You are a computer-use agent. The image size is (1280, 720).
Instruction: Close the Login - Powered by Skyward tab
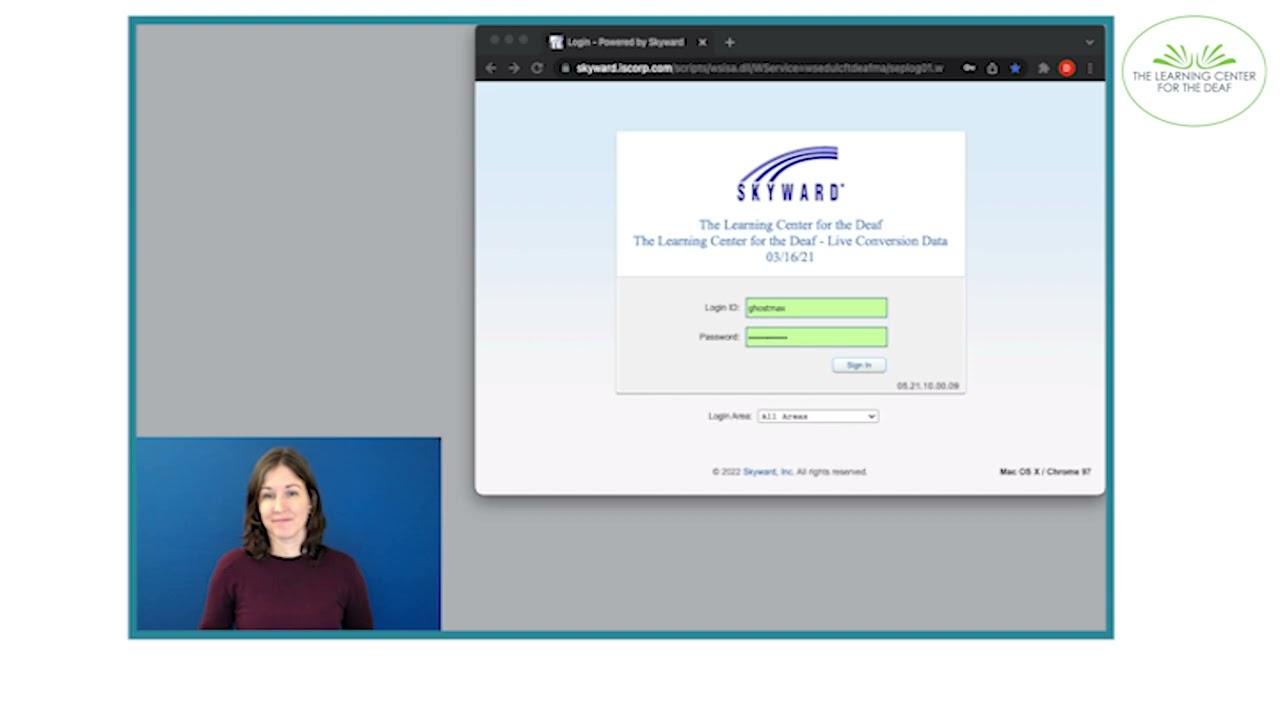tap(702, 42)
